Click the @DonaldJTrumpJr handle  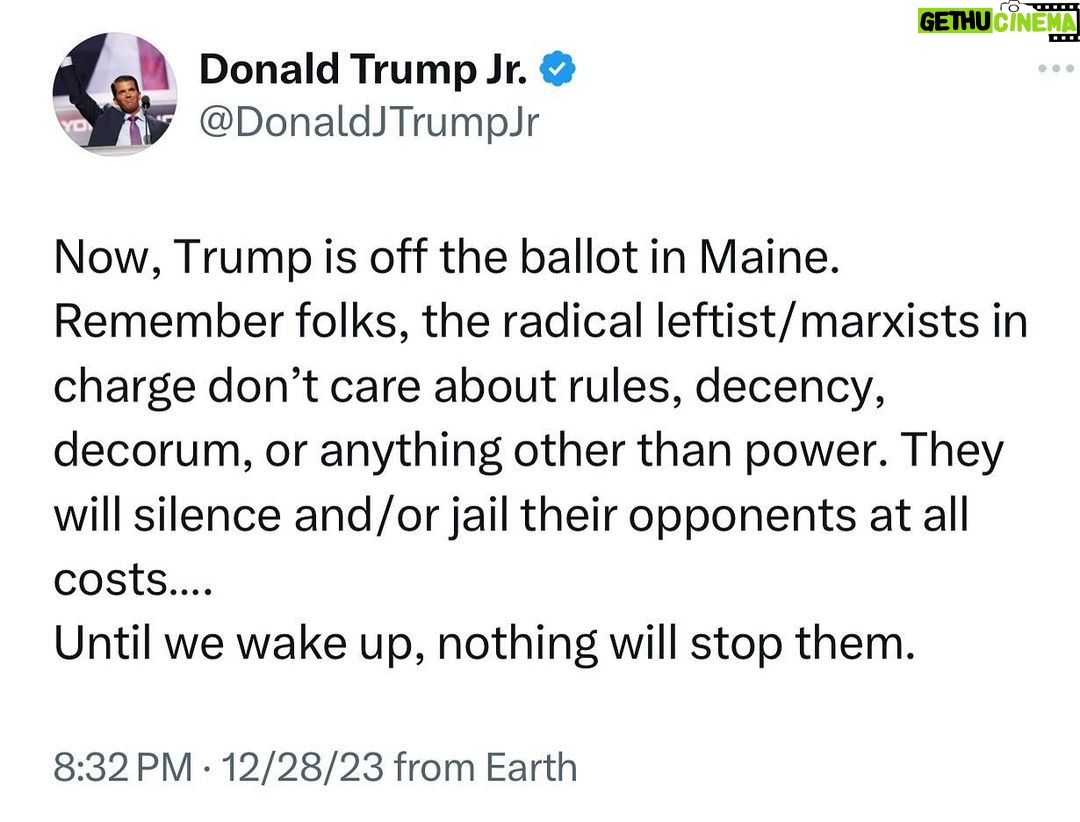[x=368, y=123]
